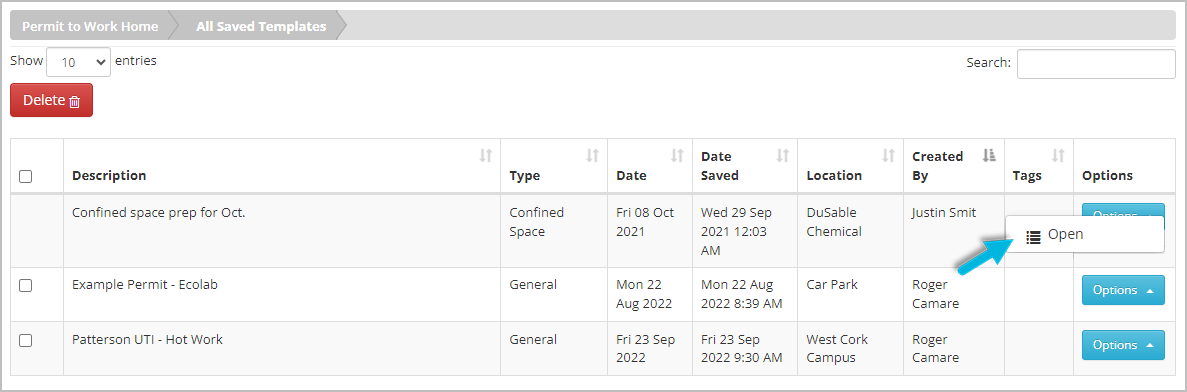Sort table by Date column arrows
Viewport: 1187px width, 392px height.
[x=678, y=156]
